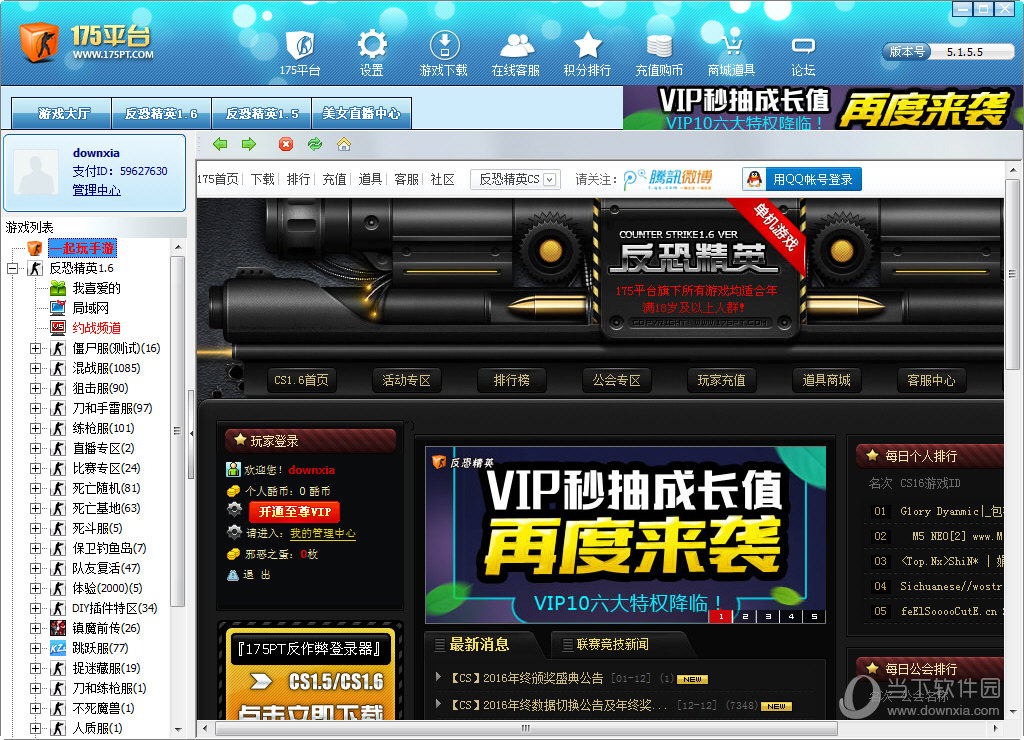Show banner slide 5
Image resolution: width=1024 pixels, height=740 pixels.
(814, 616)
